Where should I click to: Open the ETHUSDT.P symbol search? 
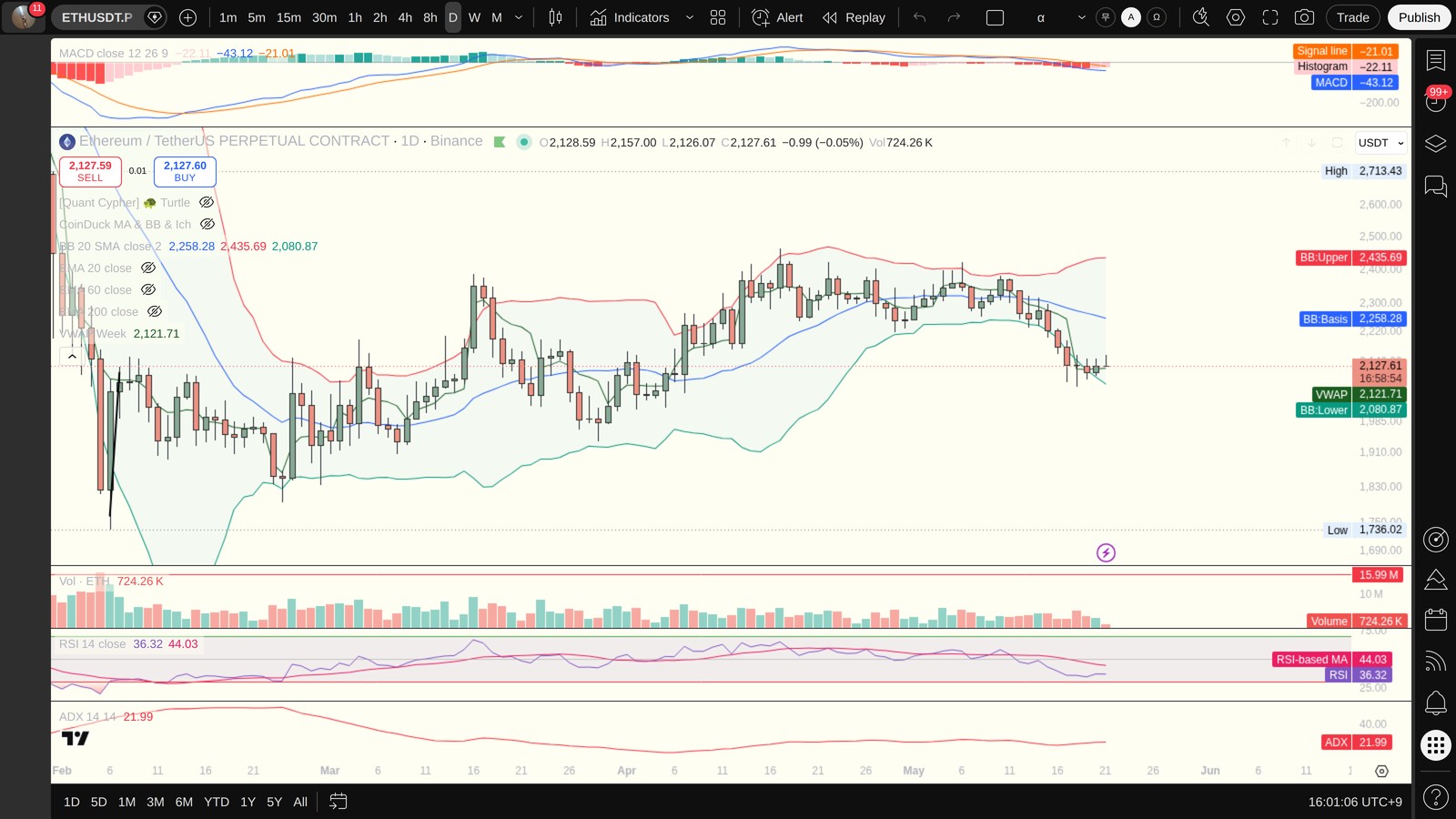[96, 17]
